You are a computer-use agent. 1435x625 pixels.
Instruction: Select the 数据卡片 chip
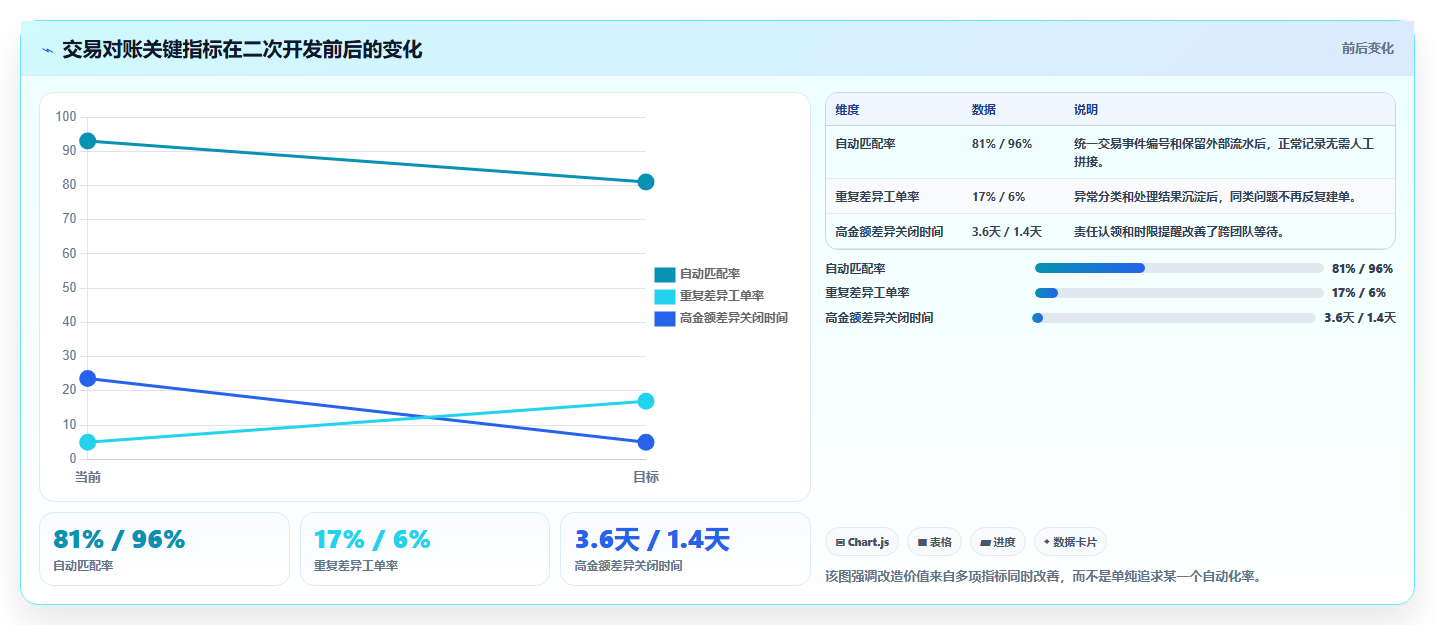[1070, 542]
